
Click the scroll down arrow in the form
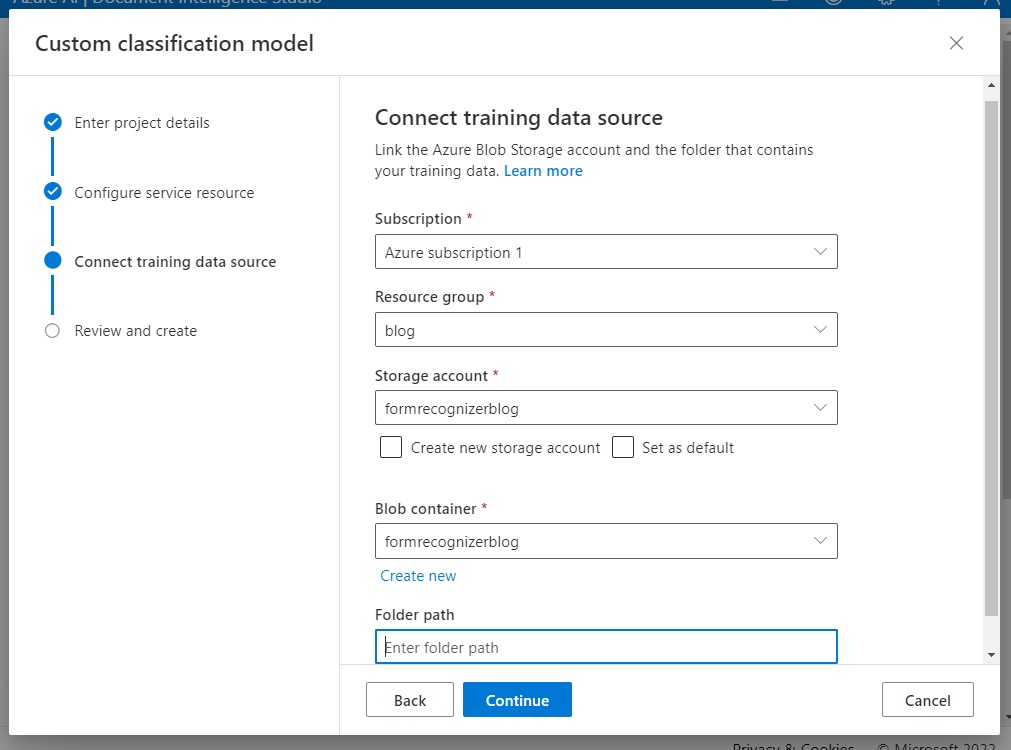coord(991,654)
